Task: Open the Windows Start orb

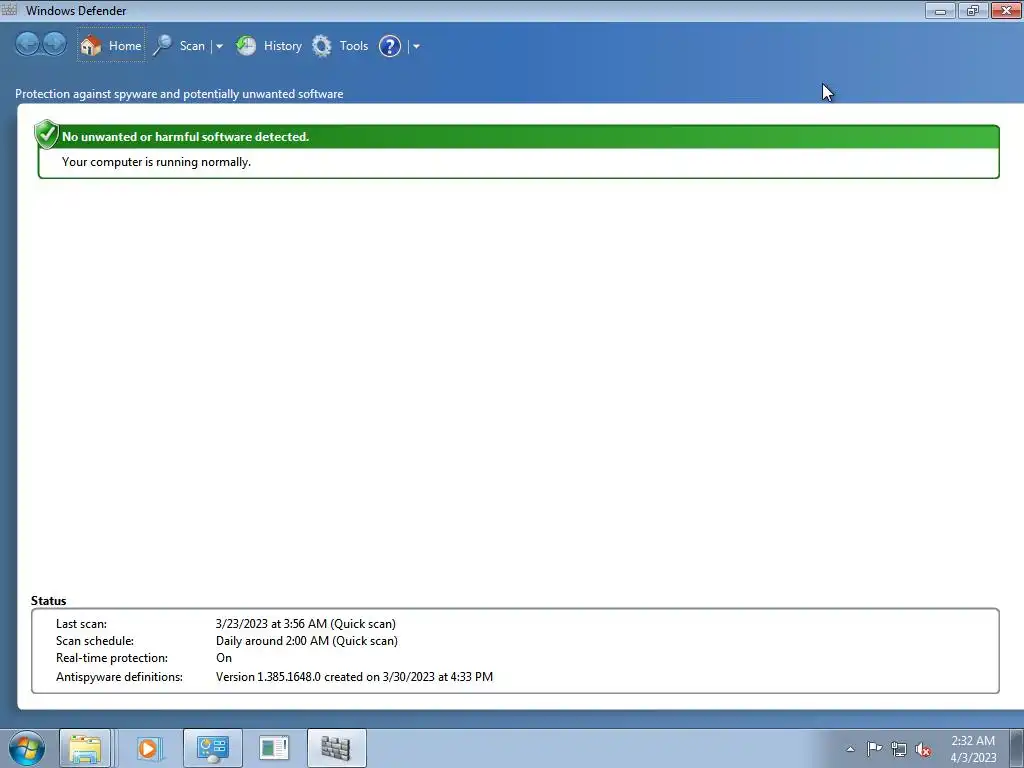Action: pyautogui.click(x=27, y=748)
